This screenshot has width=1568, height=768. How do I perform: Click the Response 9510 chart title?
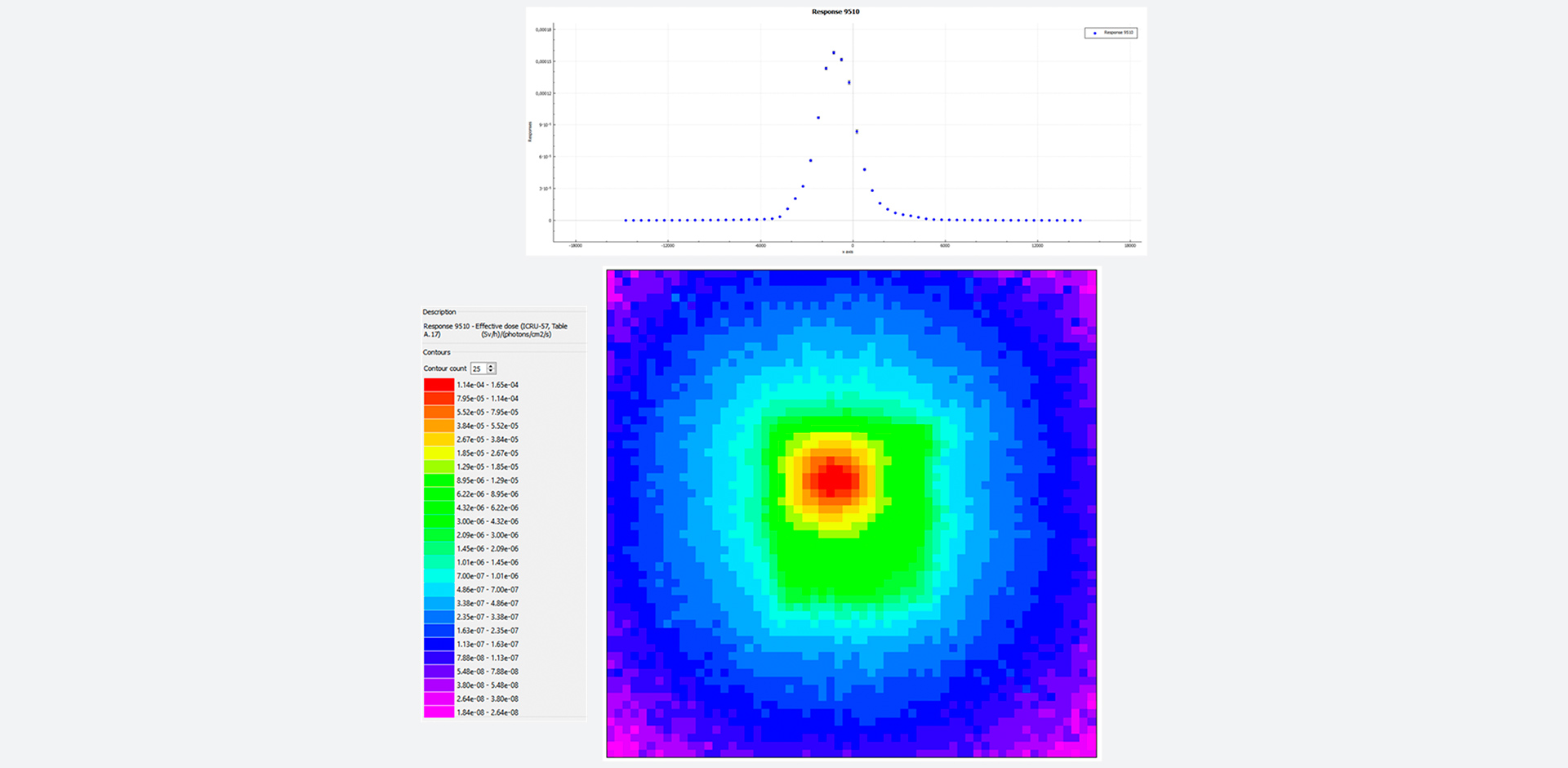click(835, 11)
